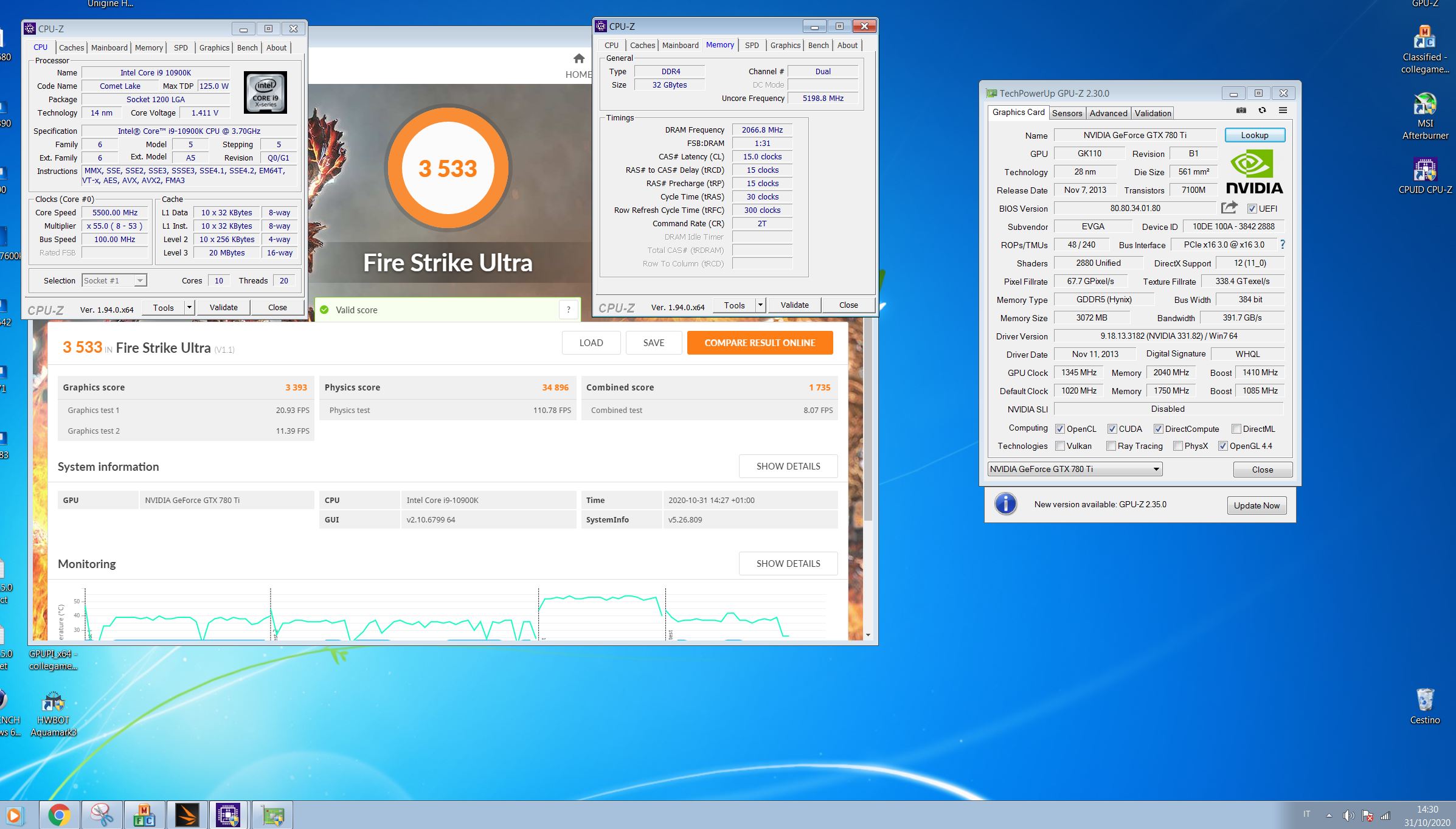Click the GPU-Z refresh icon
The height and width of the screenshot is (829, 1456).
pos(1262,111)
